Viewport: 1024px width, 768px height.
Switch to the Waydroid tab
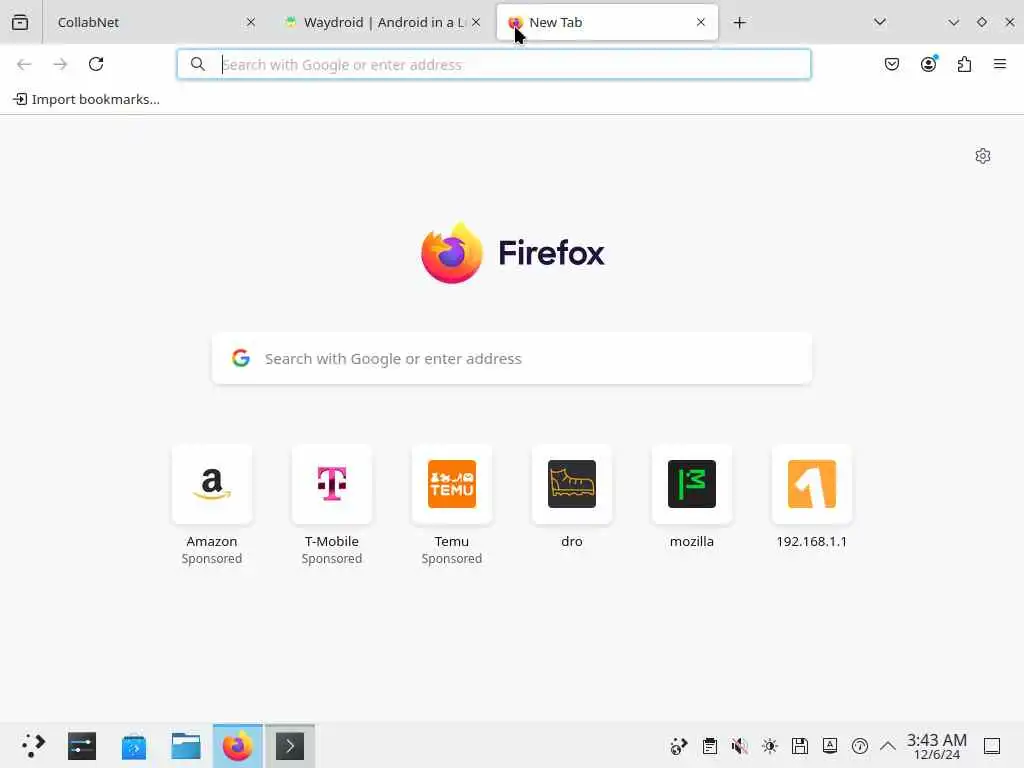pyautogui.click(x=383, y=22)
